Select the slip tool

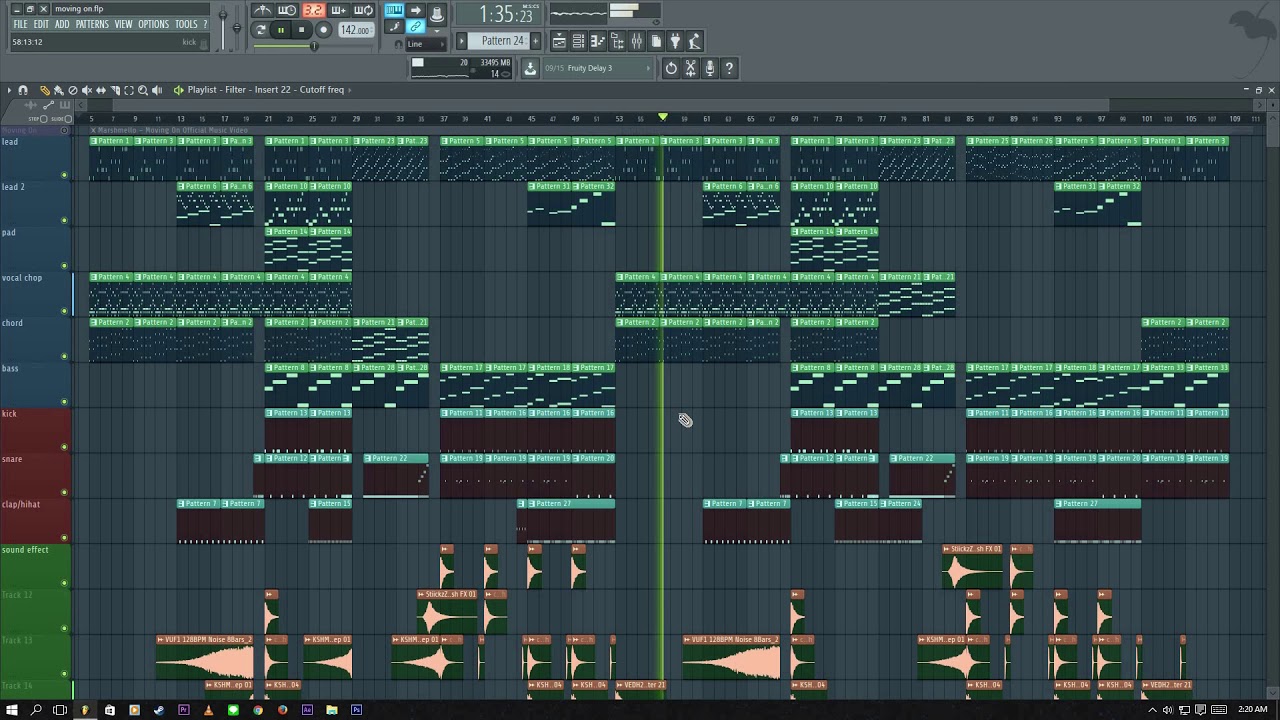pyautogui.click(x=100, y=90)
